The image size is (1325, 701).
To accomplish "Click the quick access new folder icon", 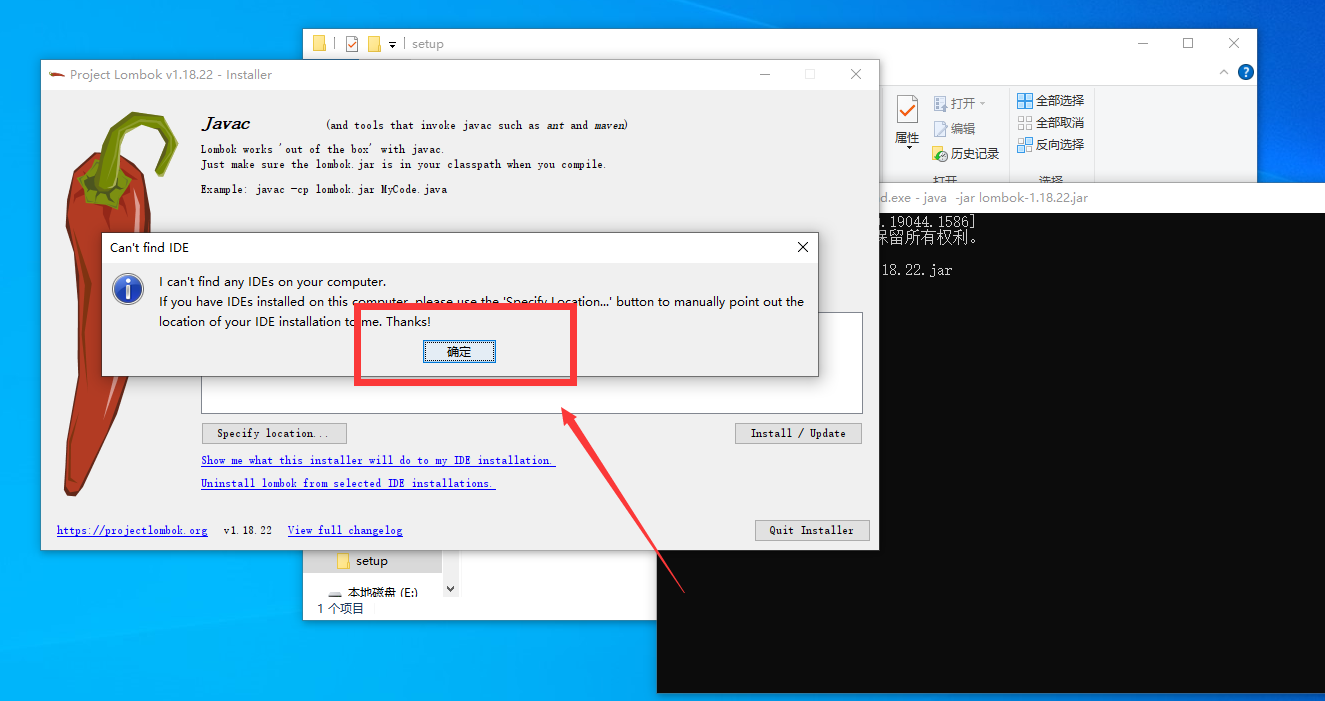I will click(374, 44).
